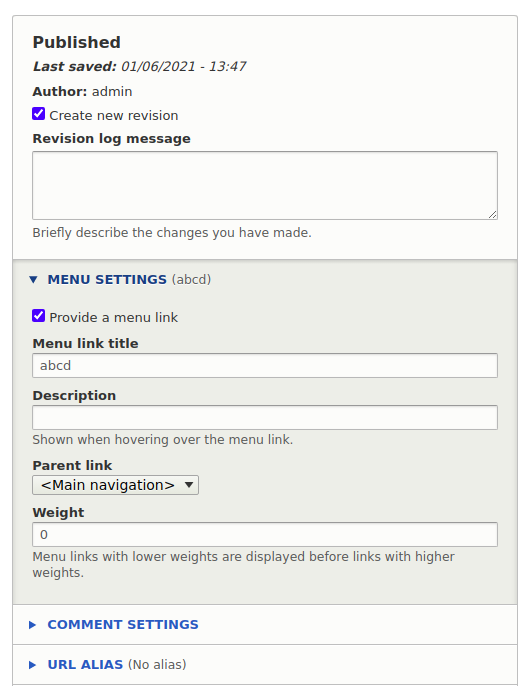Click the 'Create new revision' label text

click(114, 116)
